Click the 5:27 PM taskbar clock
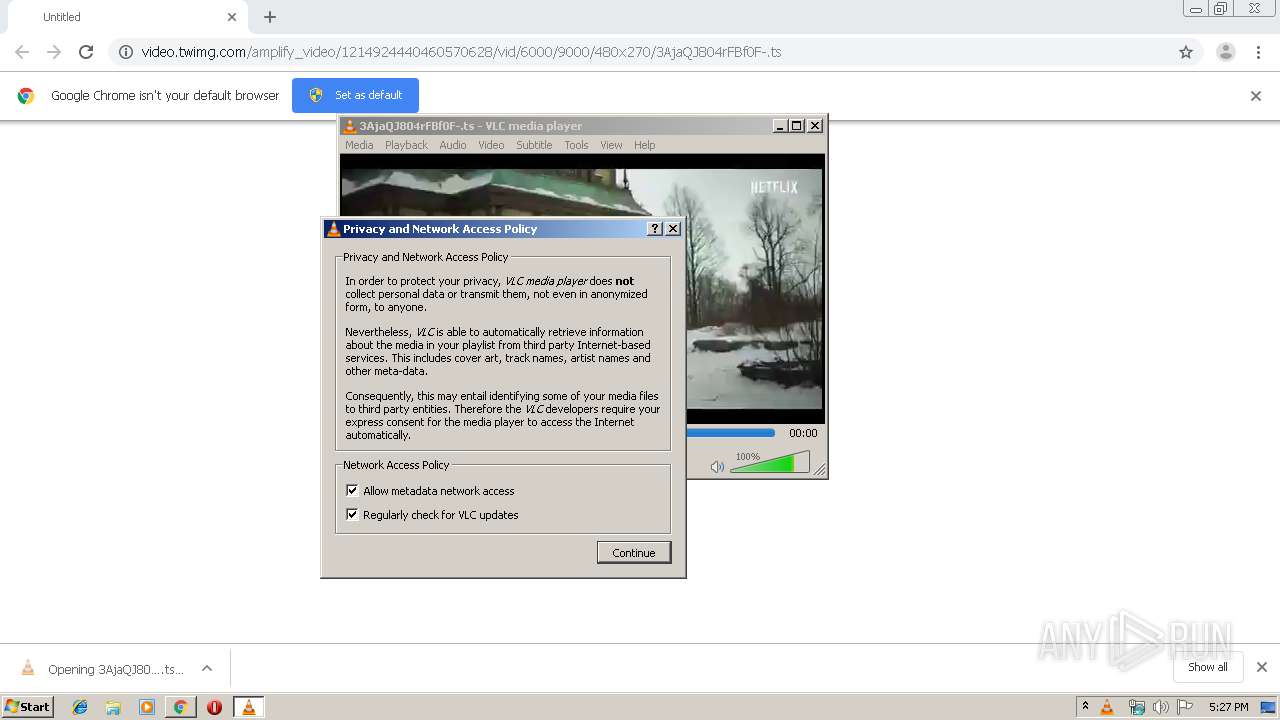This screenshot has height=720, width=1280. point(1228,707)
